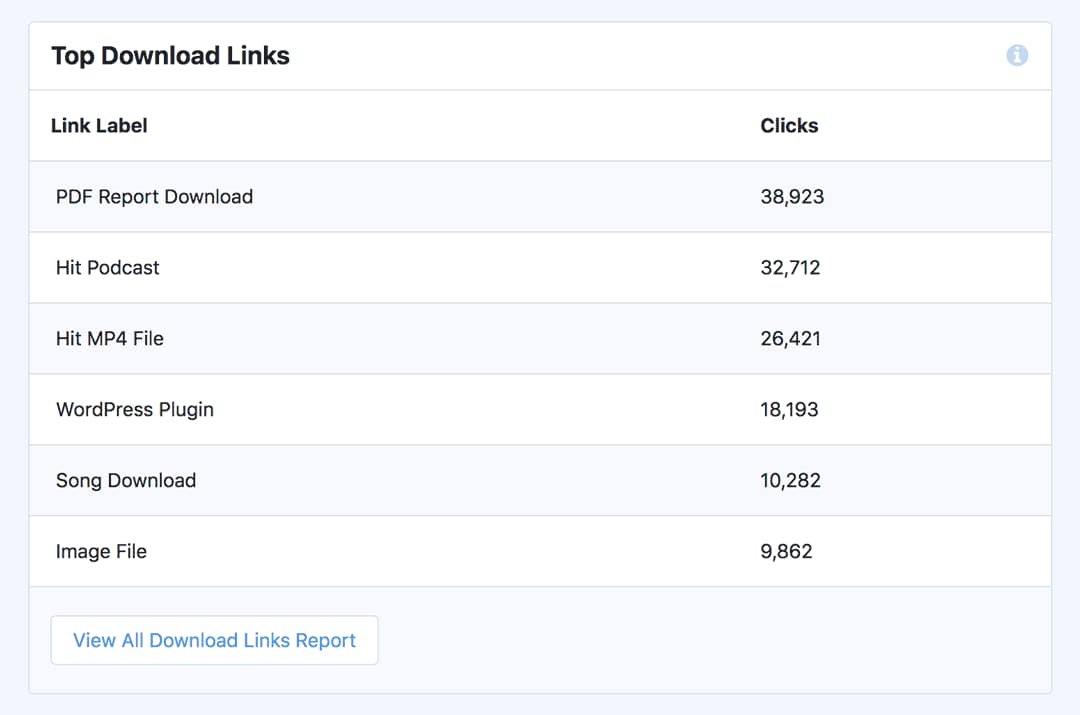Click inside the Top Download Links card header
The width and height of the screenshot is (1080, 715).
tap(540, 55)
